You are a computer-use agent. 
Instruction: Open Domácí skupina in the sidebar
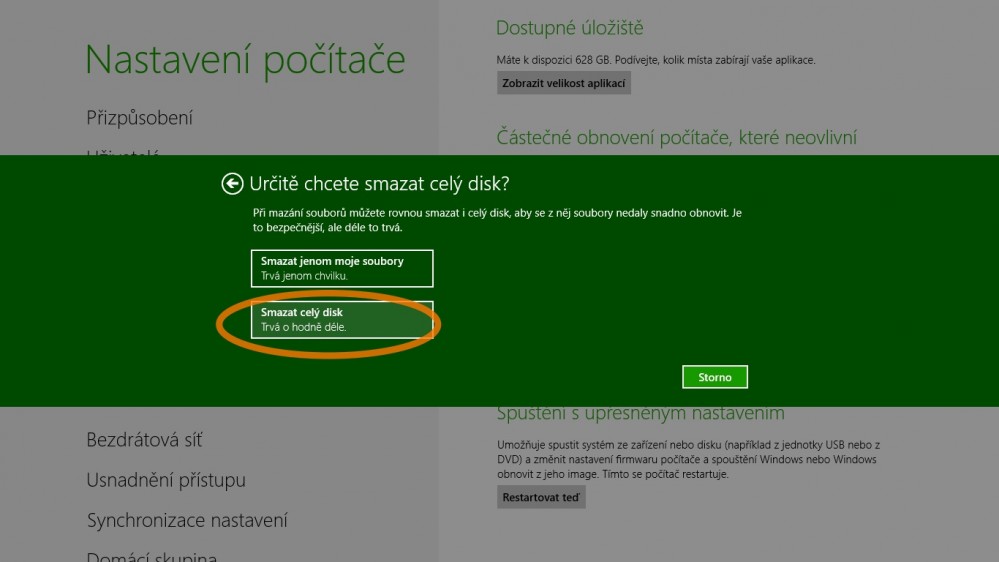pos(151,555)
